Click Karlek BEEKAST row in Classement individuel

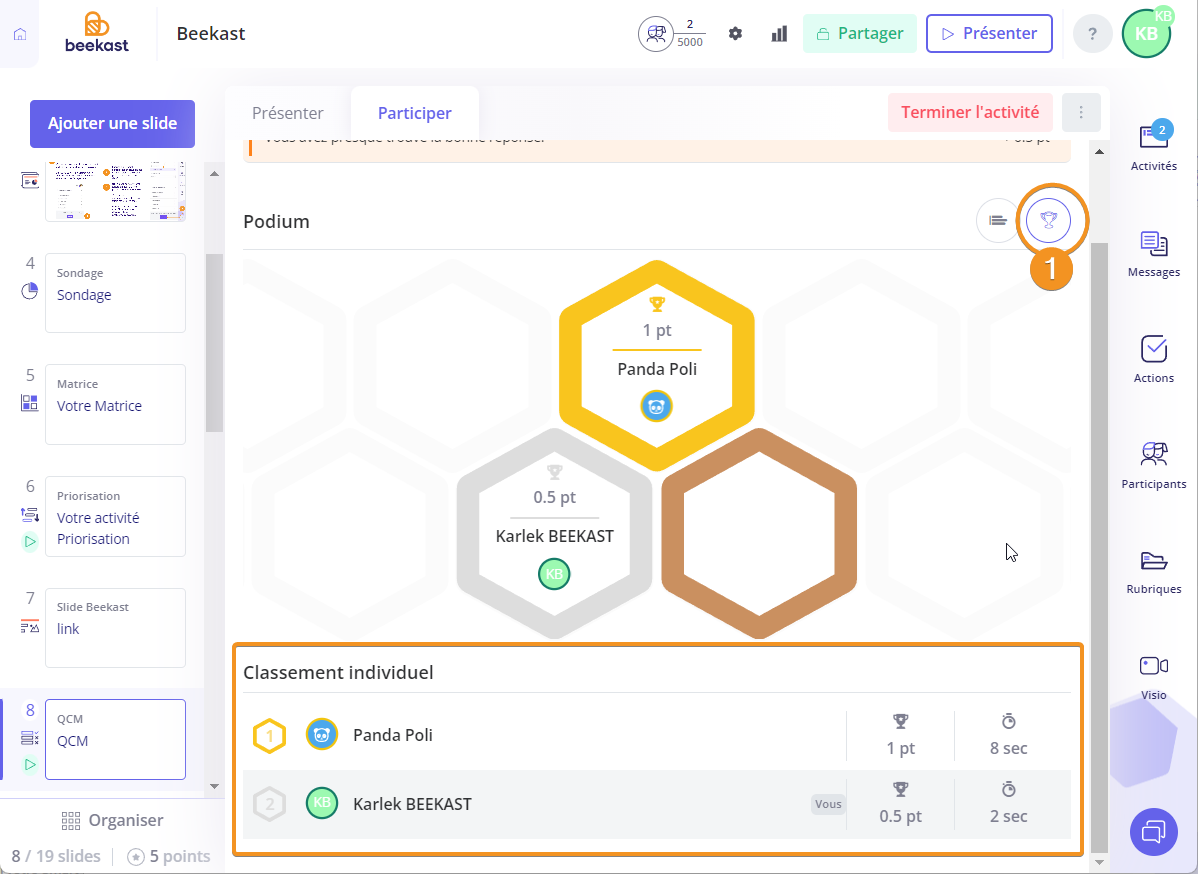click(x=657, y=804)
